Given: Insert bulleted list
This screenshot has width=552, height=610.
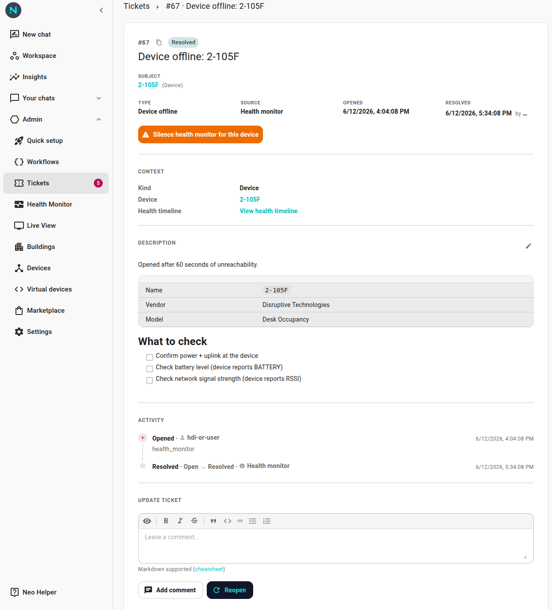Looking at the screenshot, I should 252,521.
